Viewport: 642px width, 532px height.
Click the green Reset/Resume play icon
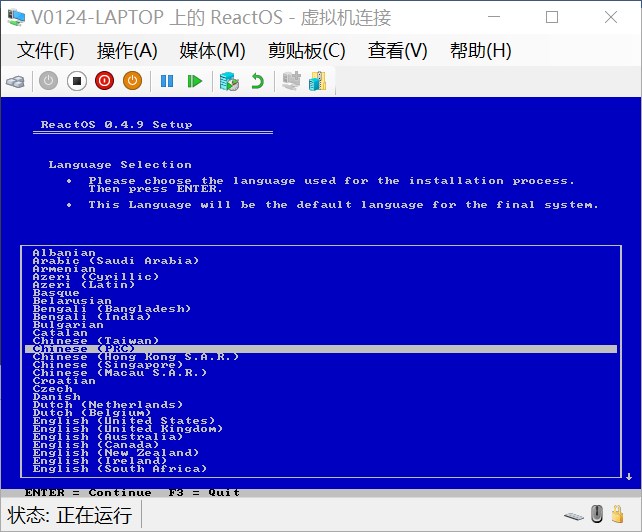click(194, 81)
